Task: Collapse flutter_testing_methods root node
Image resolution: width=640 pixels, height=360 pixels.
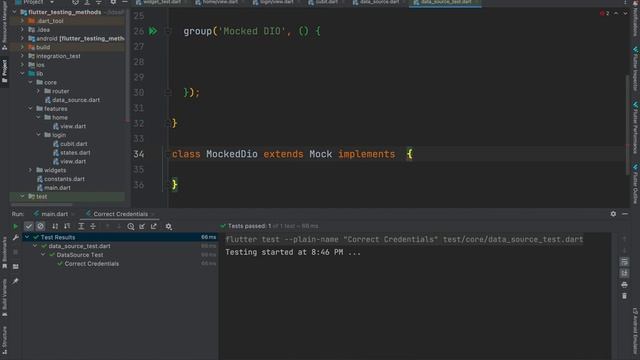Action: (x=15, y=12)
